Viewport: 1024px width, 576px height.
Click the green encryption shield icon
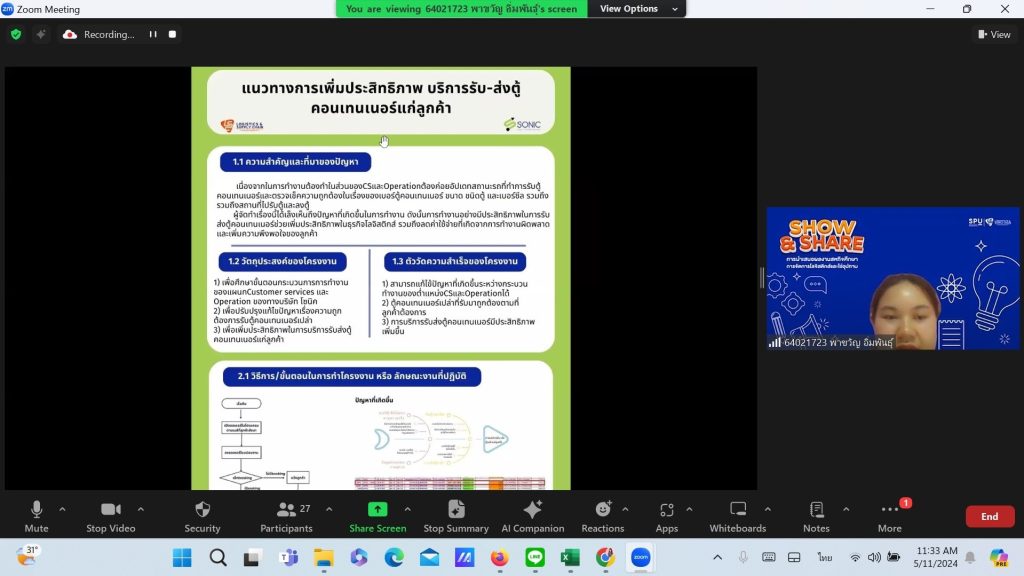(16, 34)
